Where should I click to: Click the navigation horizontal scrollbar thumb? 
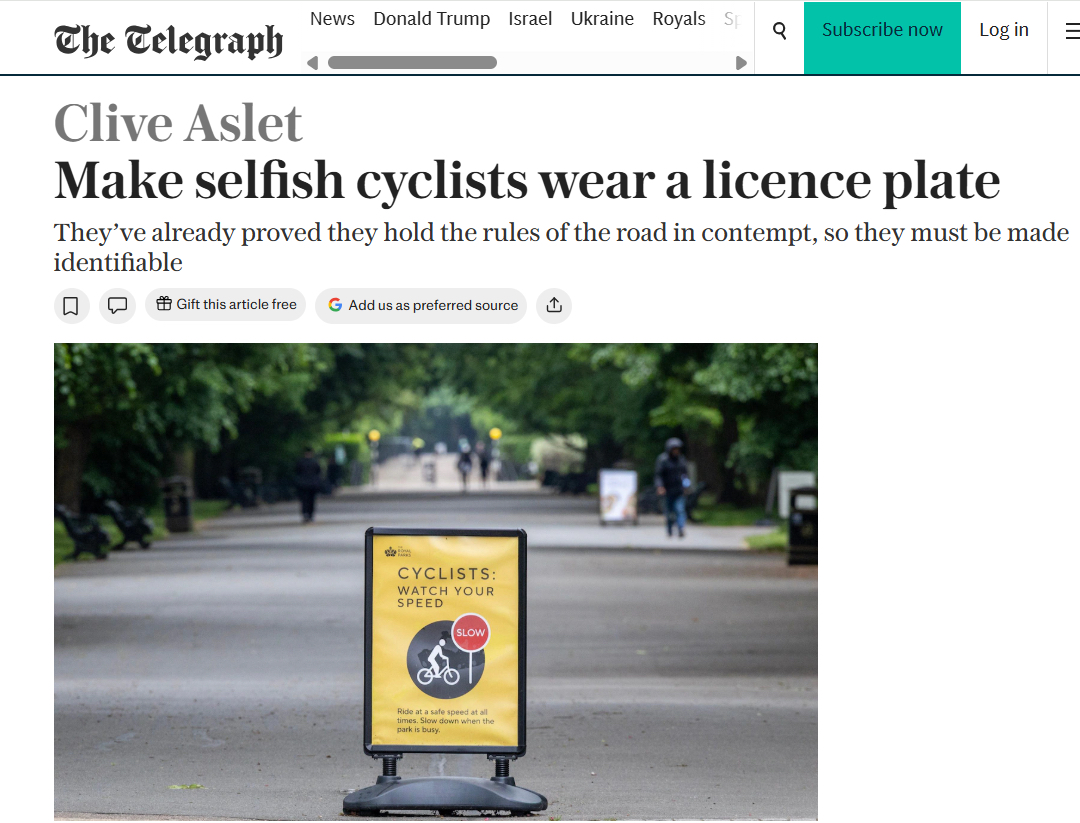[412, 63]
